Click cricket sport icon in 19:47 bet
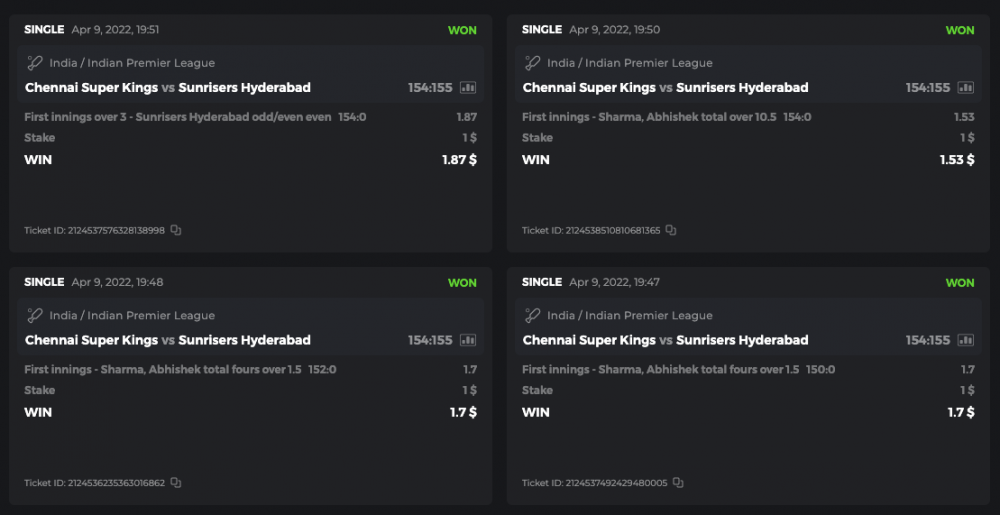The image size is (1000, 515). click(x=533, y=315)
